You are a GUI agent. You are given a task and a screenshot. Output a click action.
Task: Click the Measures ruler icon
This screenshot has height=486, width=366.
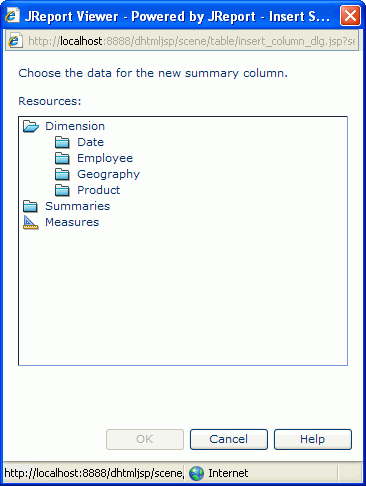[x=31, y=222]
